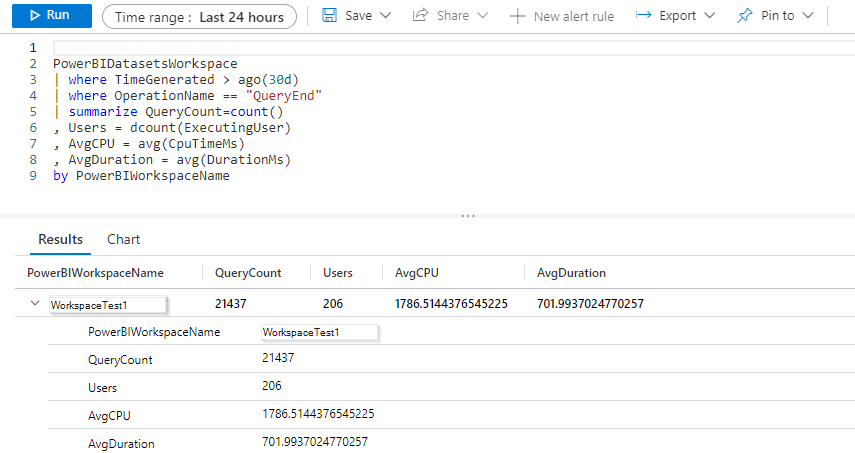Click line number 9 in the editor gutter

(33, 176)
